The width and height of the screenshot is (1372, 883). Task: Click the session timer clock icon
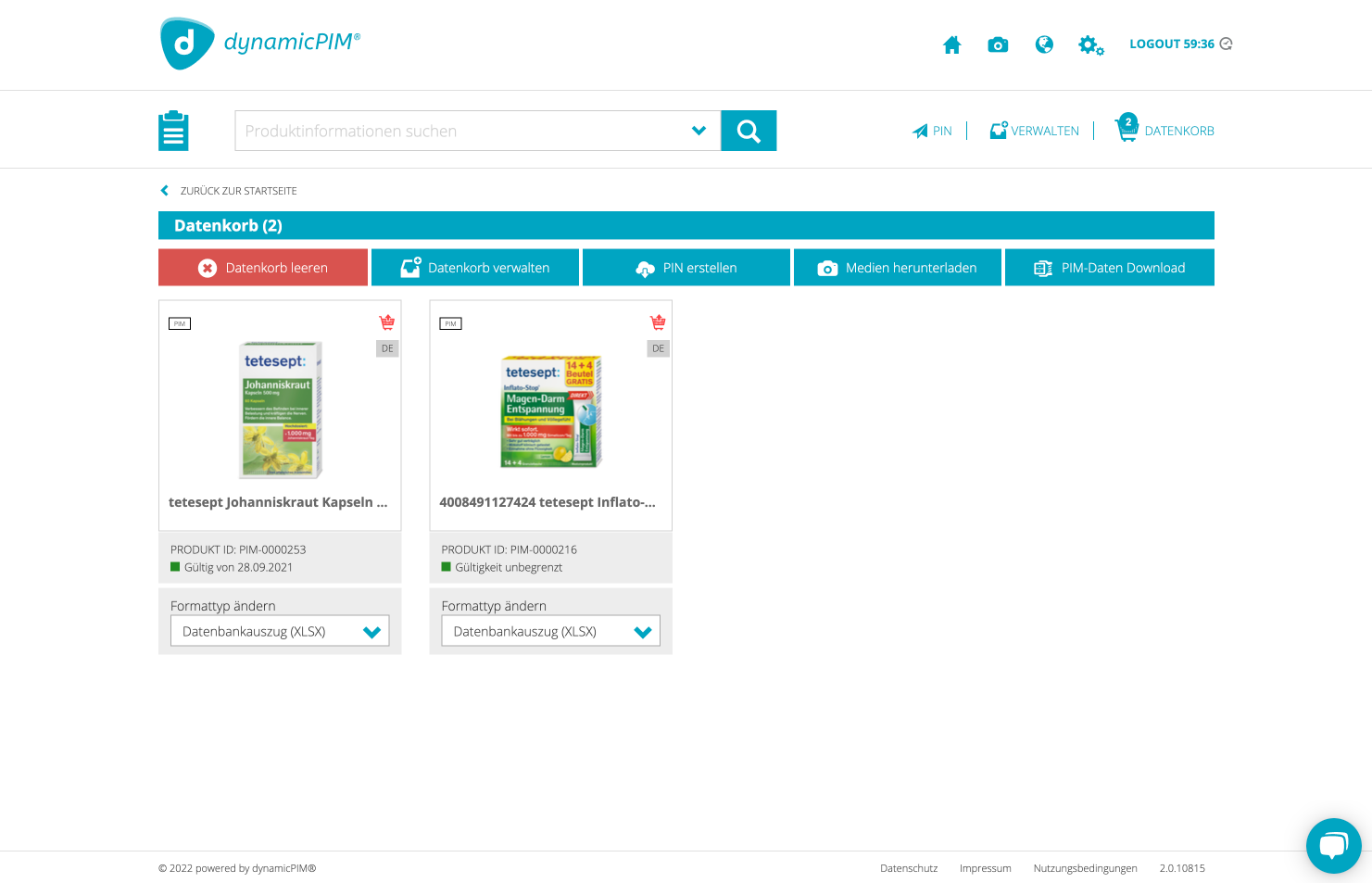(x=1227, y=44)
